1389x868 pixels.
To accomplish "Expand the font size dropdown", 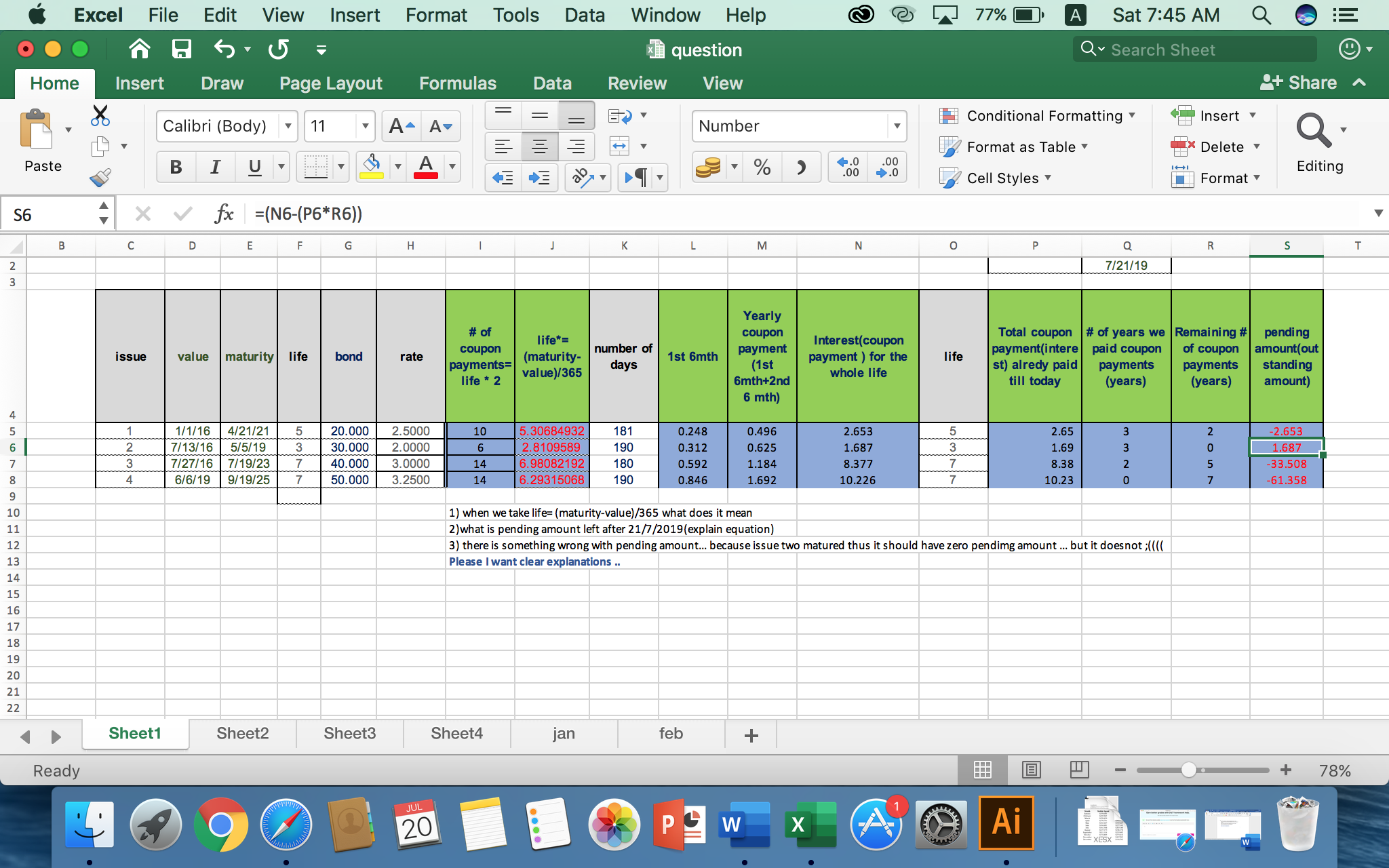I will (x=365, y=126).
